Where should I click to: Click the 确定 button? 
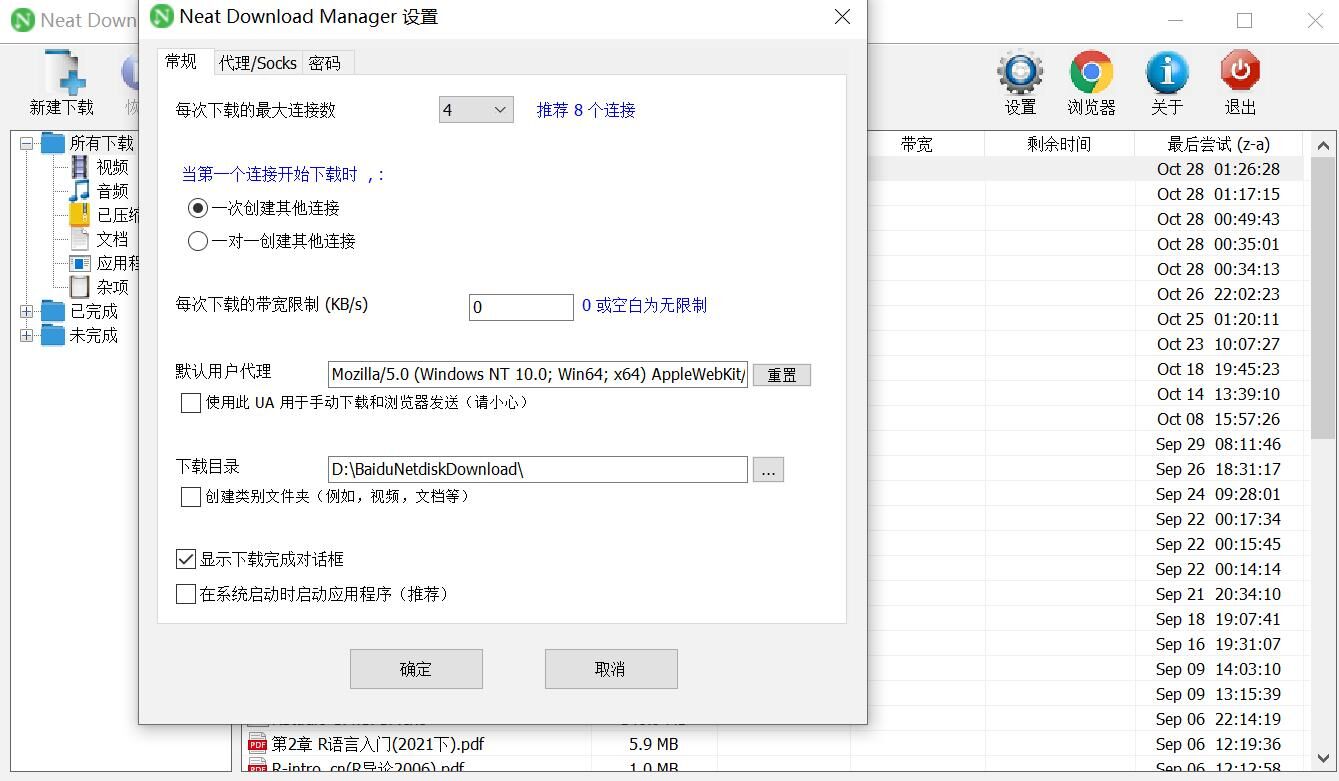click(x=416, y=669)
